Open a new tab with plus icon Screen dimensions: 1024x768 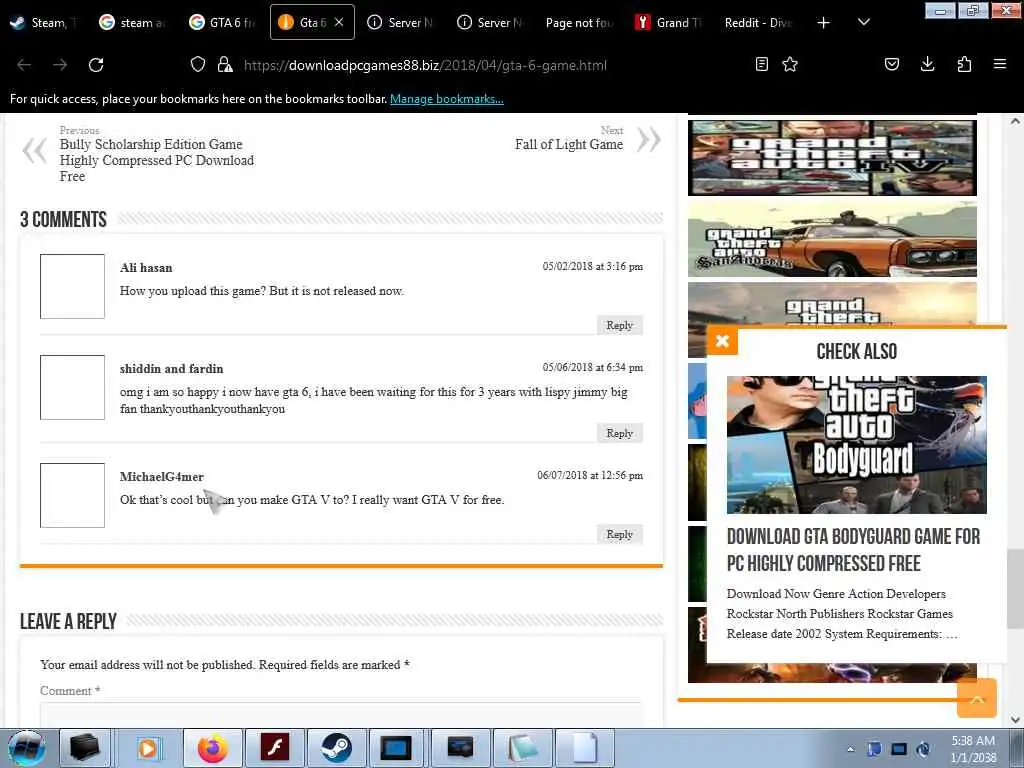click(x=824, y=22)
